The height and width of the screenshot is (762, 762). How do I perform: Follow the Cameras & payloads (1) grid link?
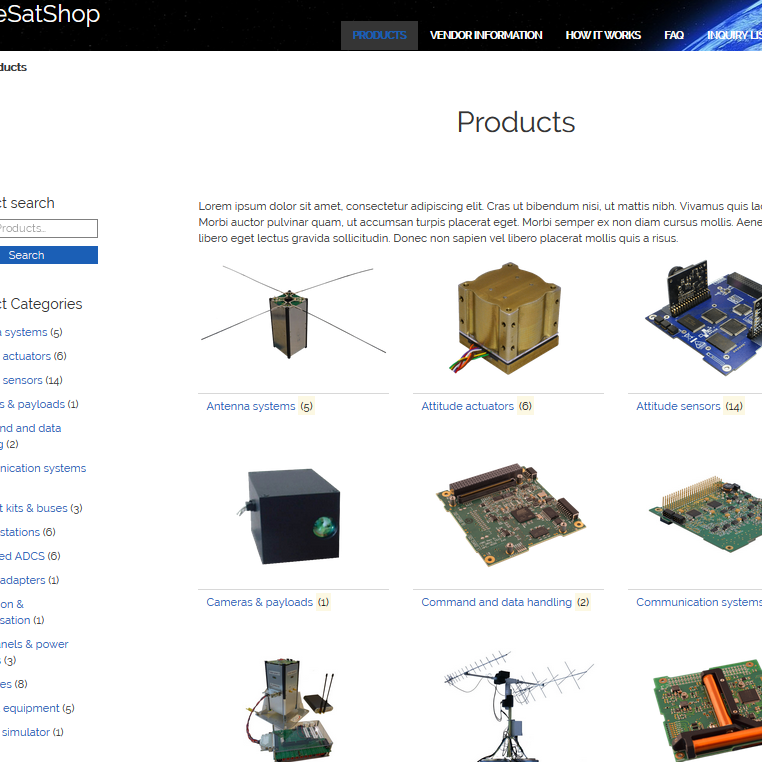[268, 602]
